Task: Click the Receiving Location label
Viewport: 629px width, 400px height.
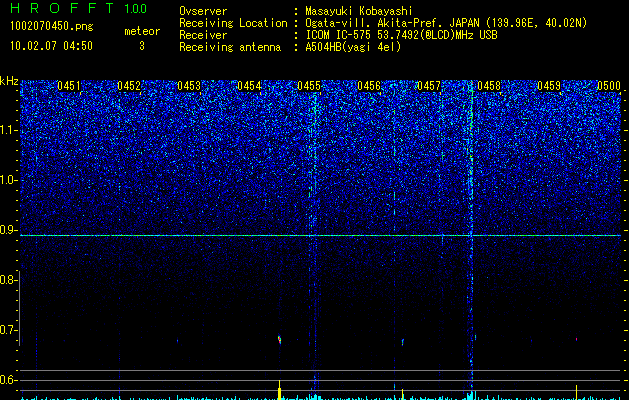Action: coord(233,23)
